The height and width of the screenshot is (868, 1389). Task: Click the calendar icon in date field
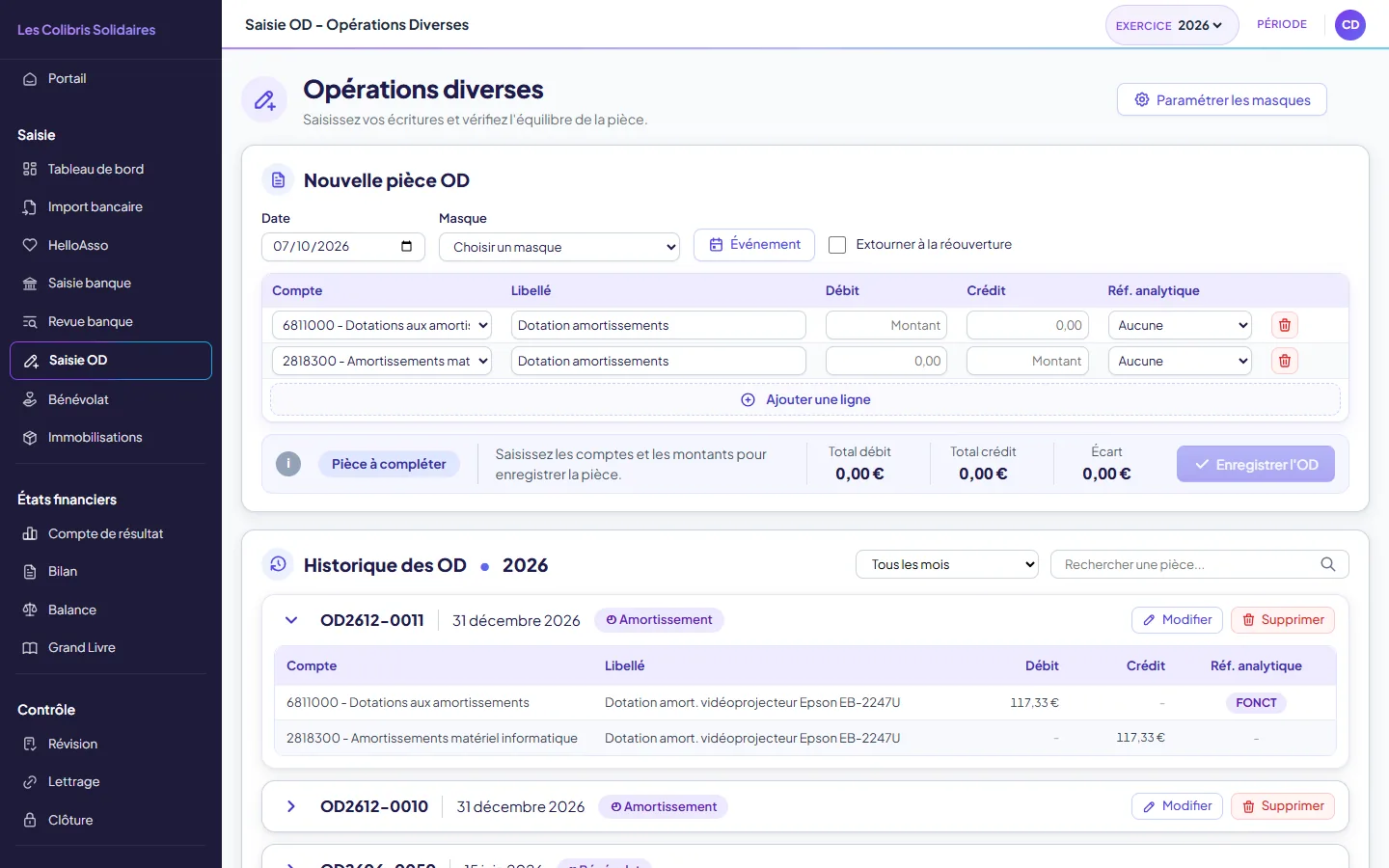[x=406, y=246]
